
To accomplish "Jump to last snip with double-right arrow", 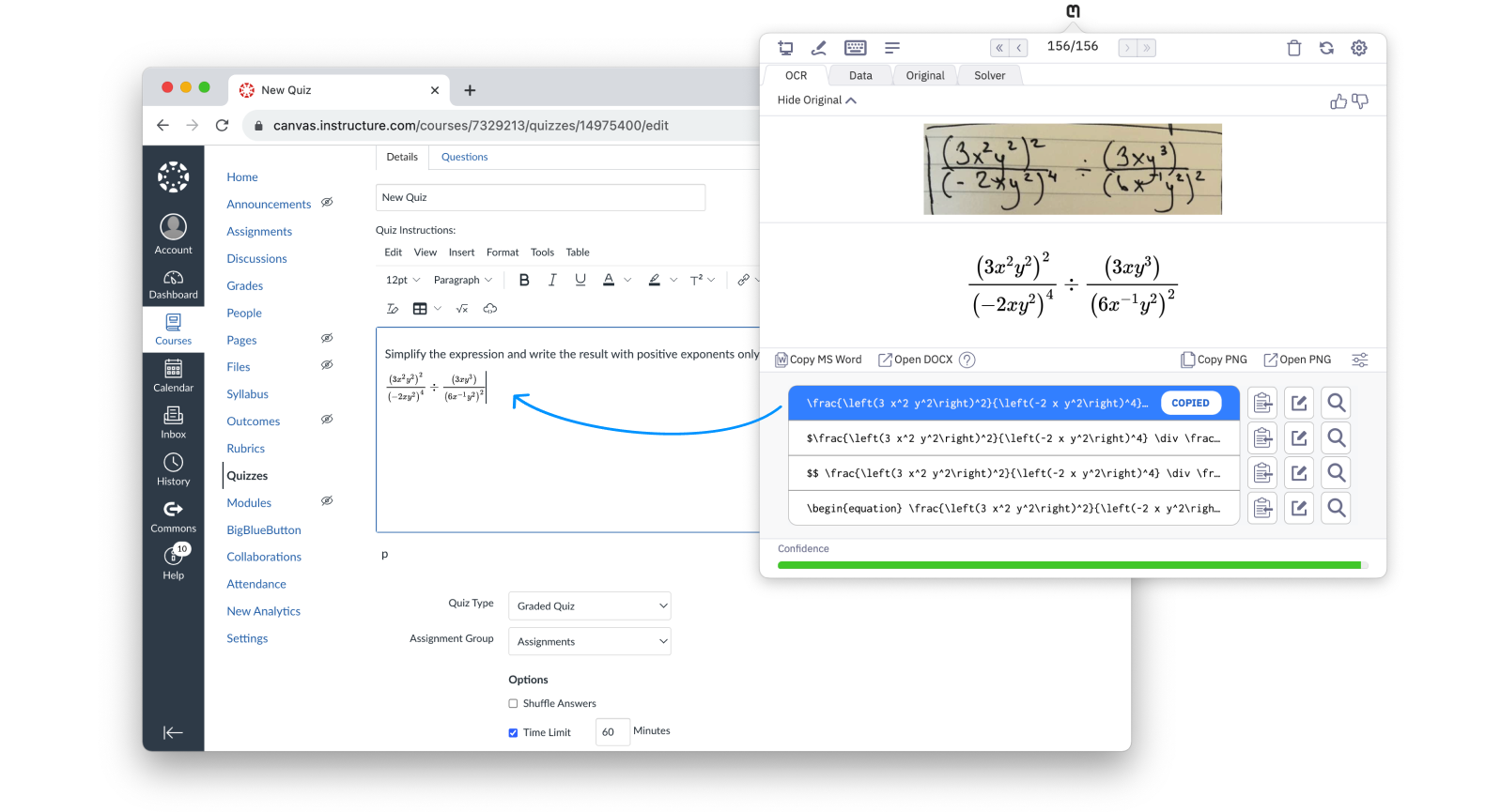I will coord(1146,48).
